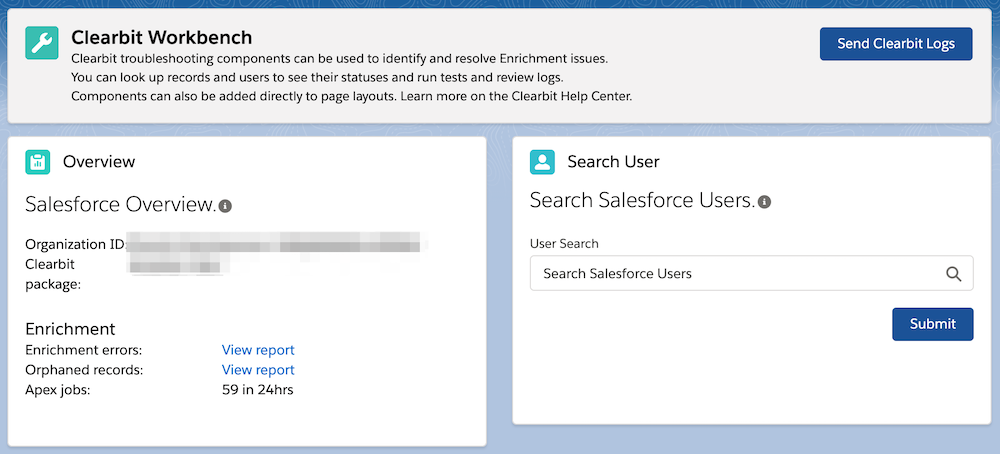Click the Search User panel title
This screenshot has height=454, width=1000.
pyautogui.click(x=614, y=162)
